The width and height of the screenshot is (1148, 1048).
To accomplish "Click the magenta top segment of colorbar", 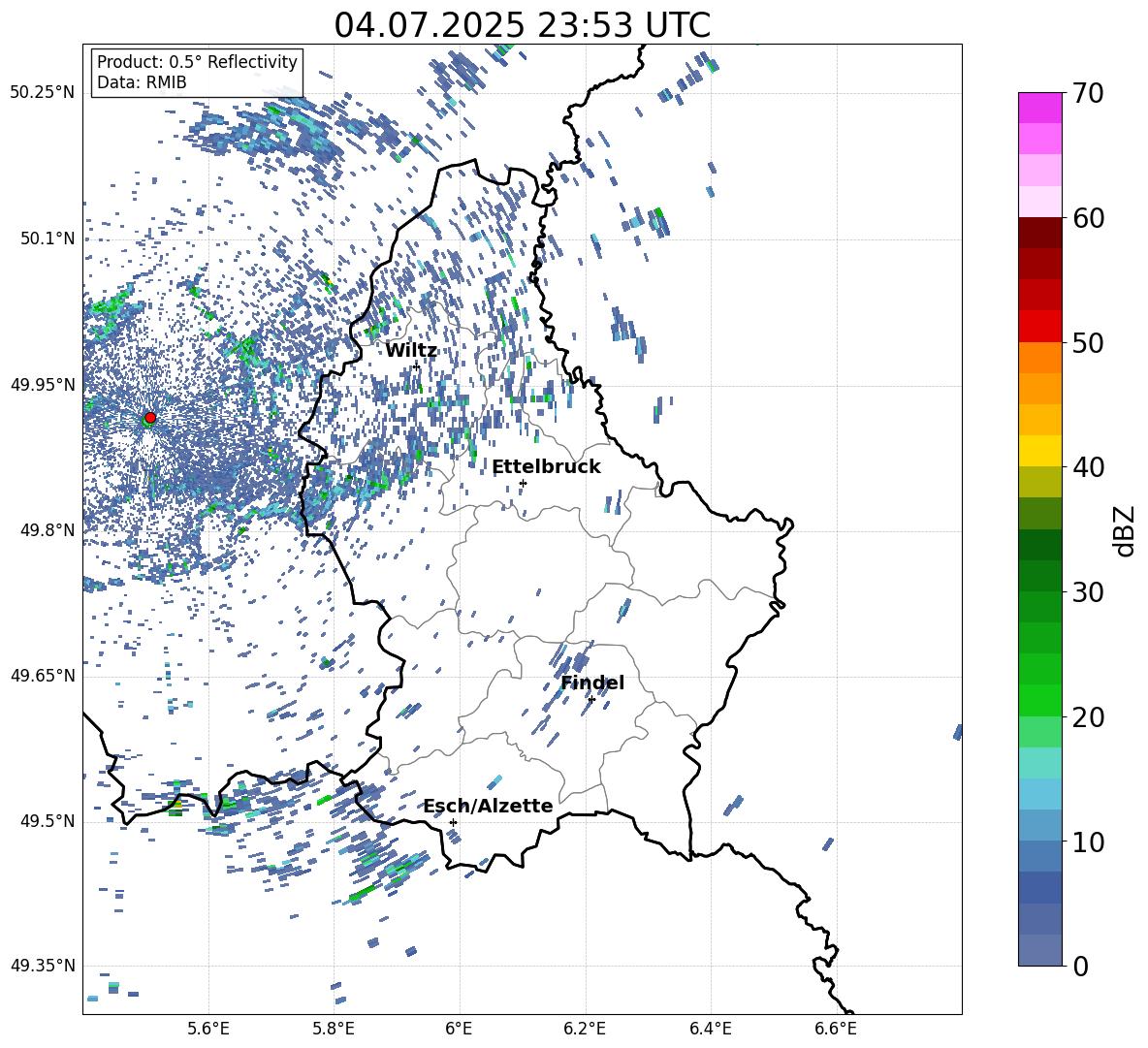I will (x=1040, y=109).
